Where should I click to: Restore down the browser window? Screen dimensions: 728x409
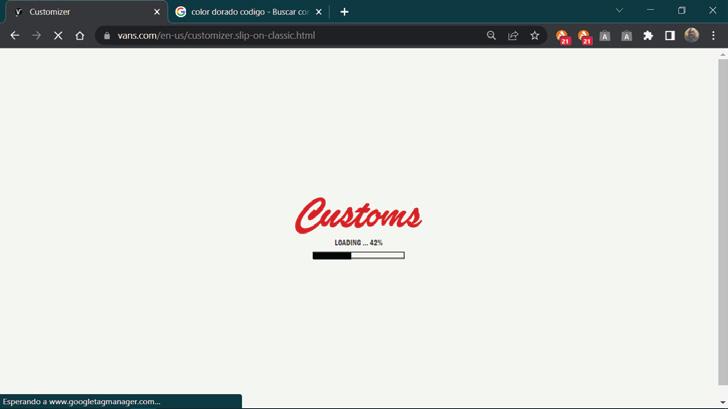(682, 10)
